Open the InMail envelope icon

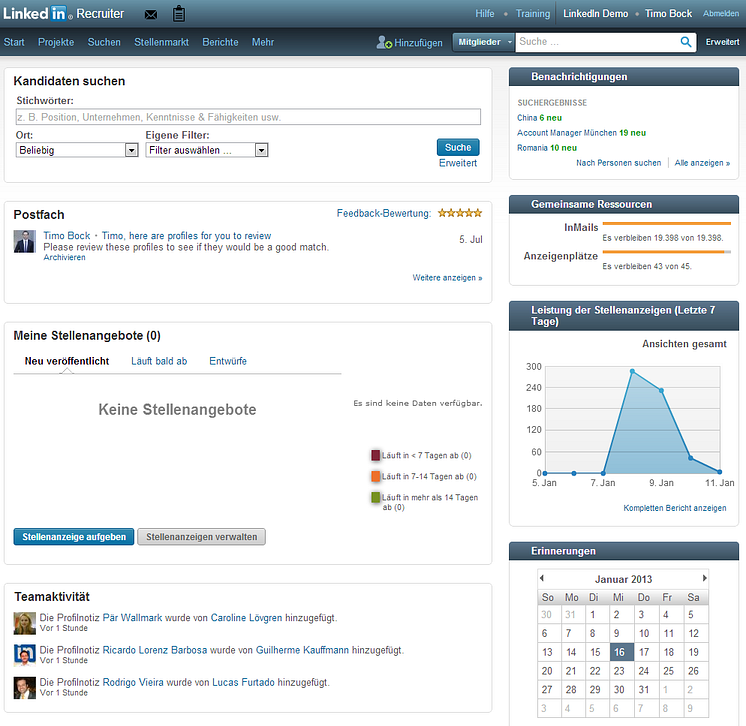tap(151, 14)
